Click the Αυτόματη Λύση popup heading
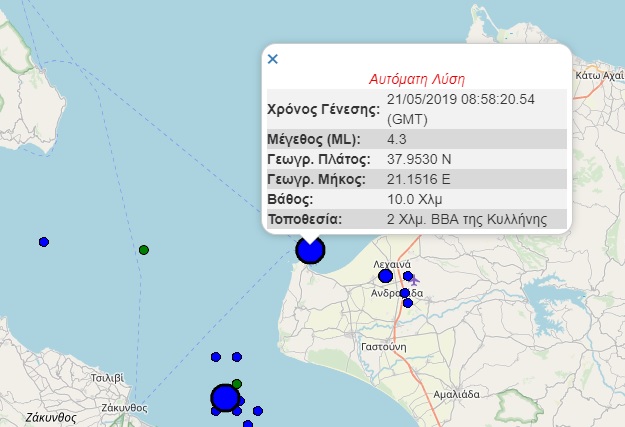Viewport: 625px width, 427px height. pos(417,79)
